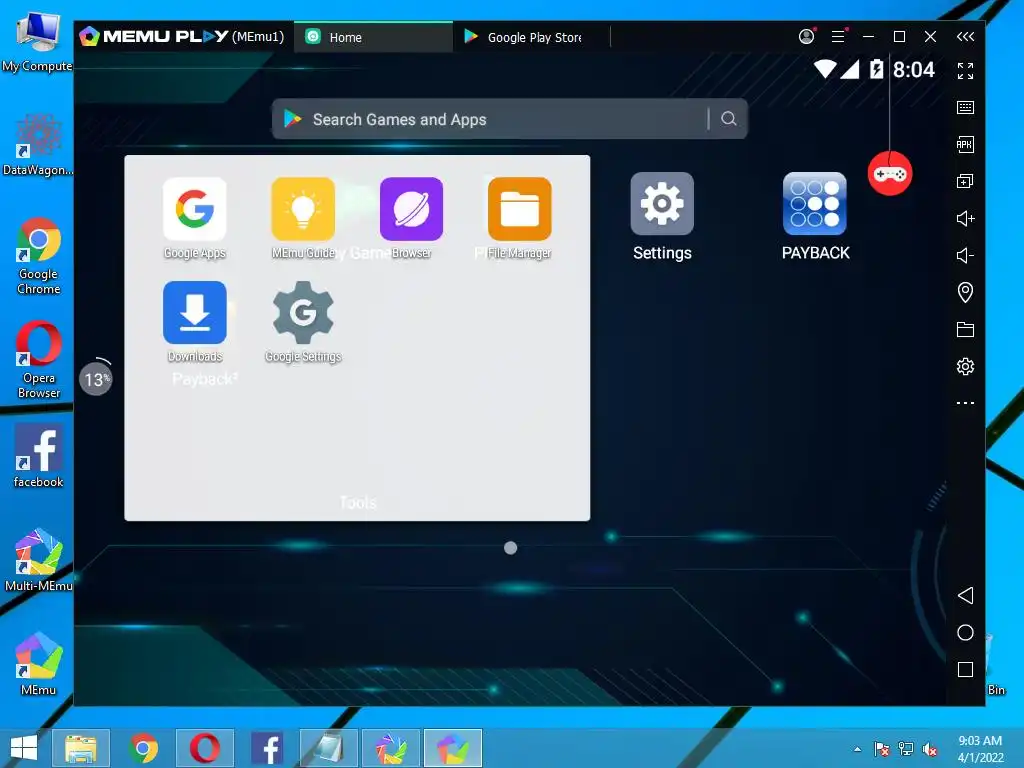Open the purple Browser app
This screenshot has height=768, width=1024.
411,209
